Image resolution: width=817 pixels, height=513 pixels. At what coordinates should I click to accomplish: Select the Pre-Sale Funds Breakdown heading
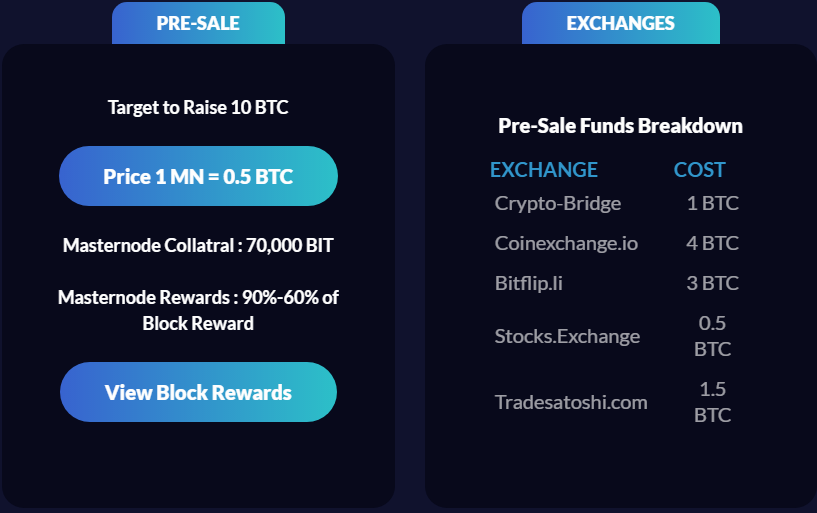(x=620, y=126)
